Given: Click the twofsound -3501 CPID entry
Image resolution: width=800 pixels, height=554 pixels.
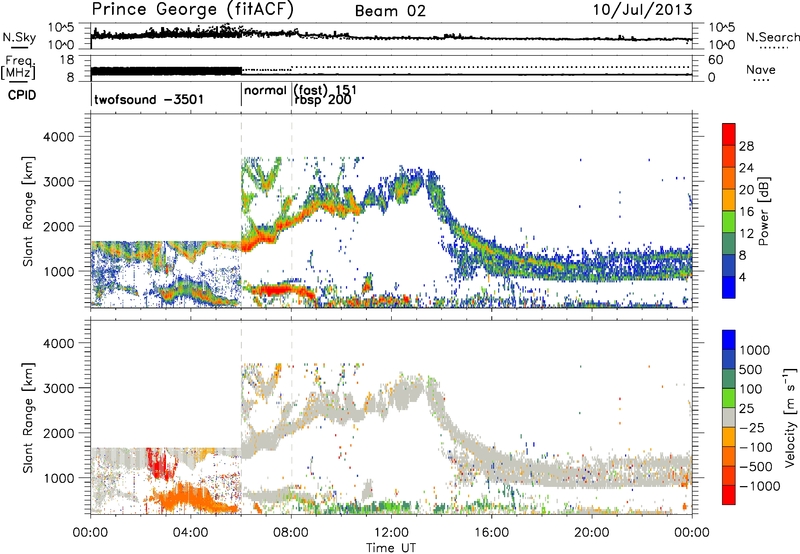Looking at the screenshot, I should pyautogui.click(x=149, y=99).
